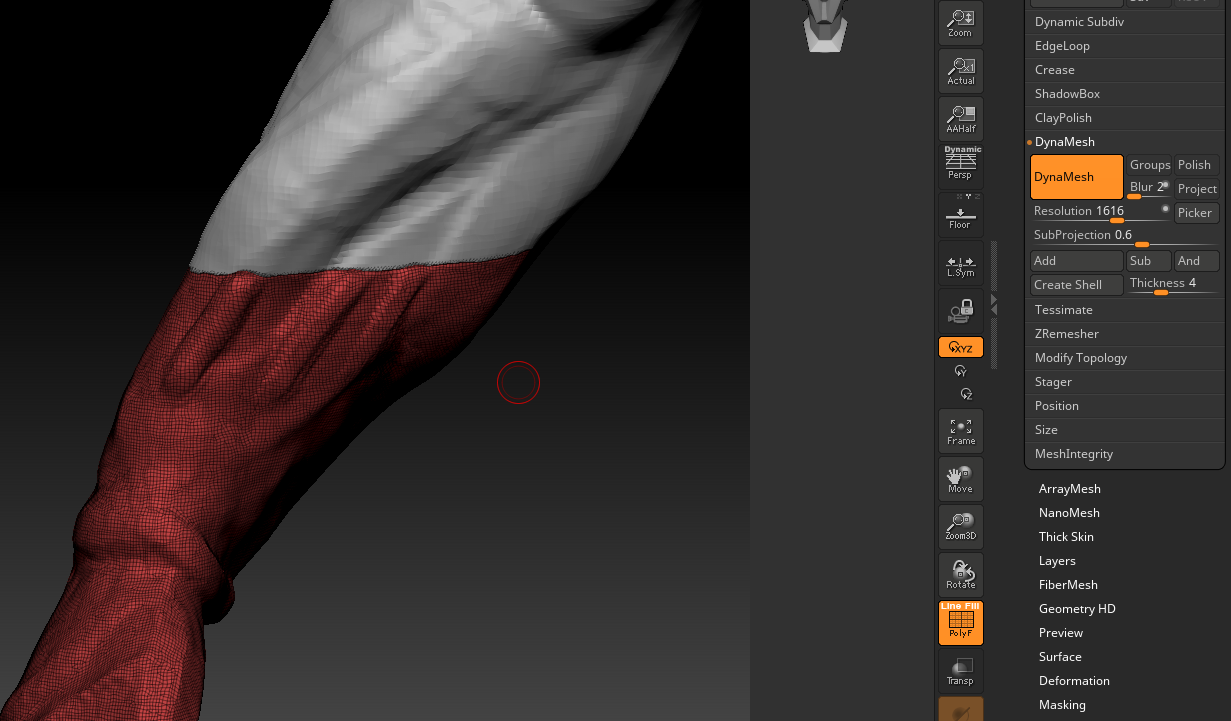Viewport: 1231px width, 721px height.
Task: Select the Y axis rotation icon
Action: coord(961,371)
